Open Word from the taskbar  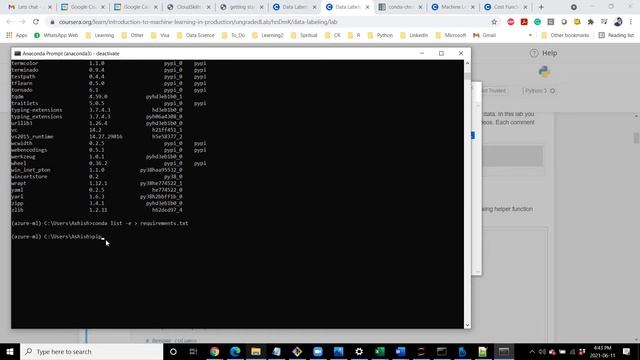coord(400,351)
